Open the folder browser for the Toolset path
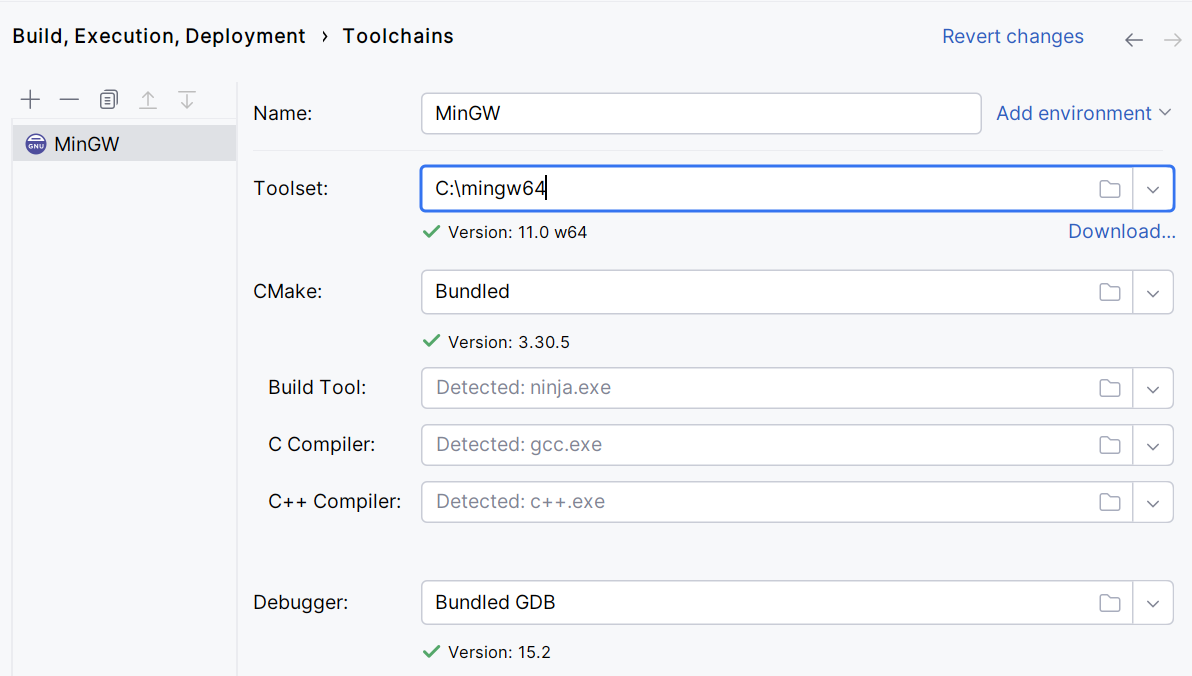The image size is (1192, 676). [x=1109, y=188]
